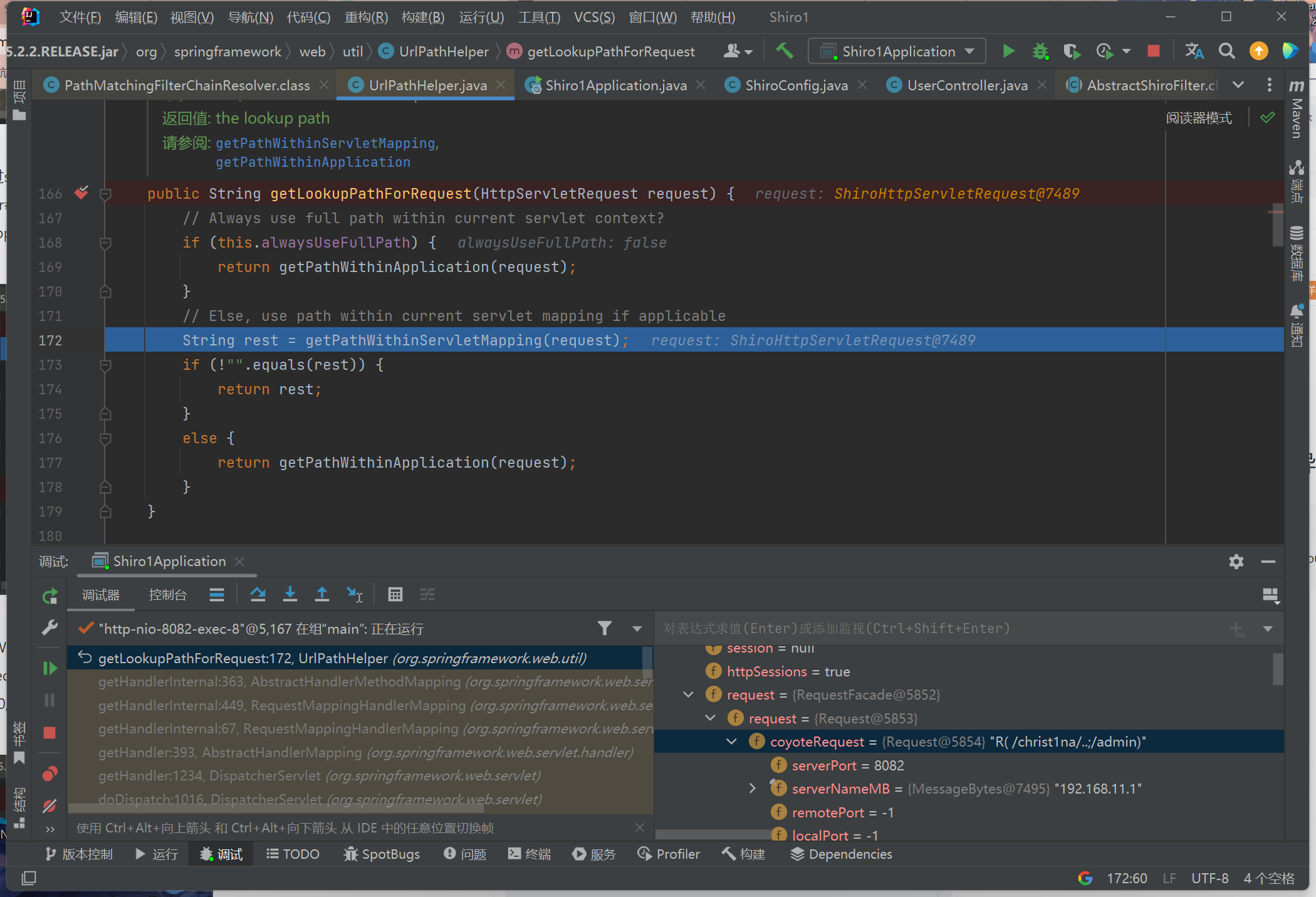Screen dimensions: 1316x897
Task: Click the green Run application icon
Action: (1008, 51)
